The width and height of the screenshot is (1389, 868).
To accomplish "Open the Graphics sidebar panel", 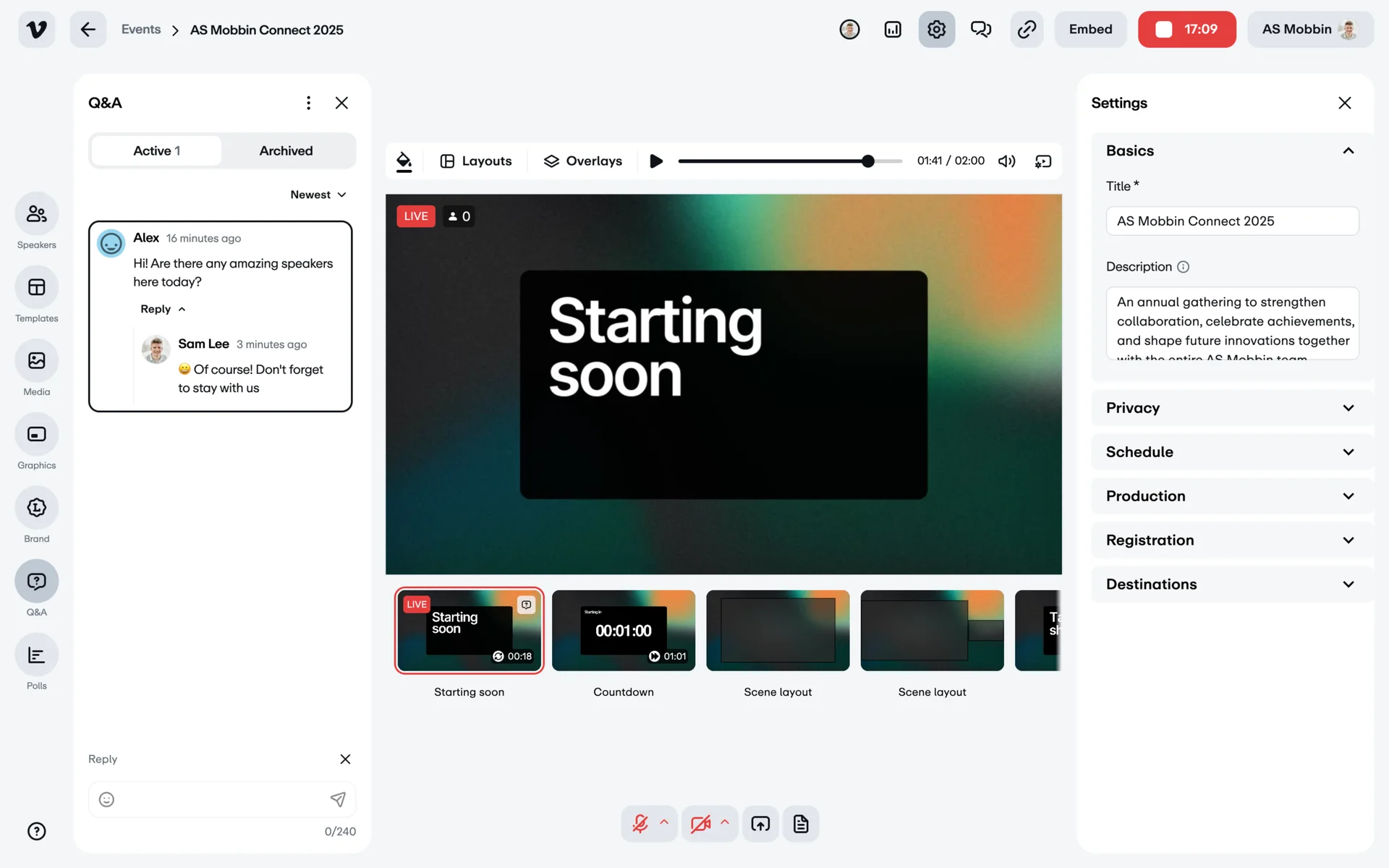I will (x=36, y=435).
